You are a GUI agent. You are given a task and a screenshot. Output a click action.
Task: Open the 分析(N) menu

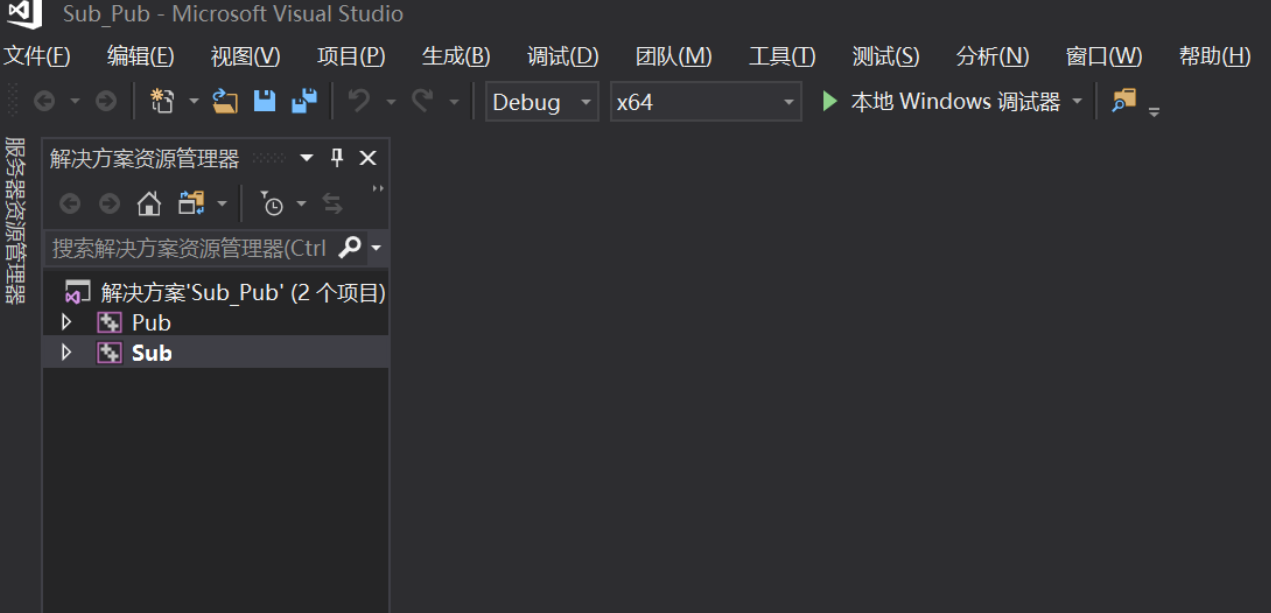(x=992, y=56)
